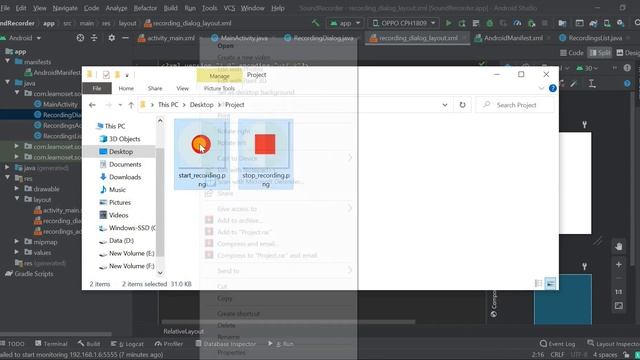This screenshot has height=360, width=640.
Task: Open API 30 version dropdown in design toolbar
Action: (587, 68)
